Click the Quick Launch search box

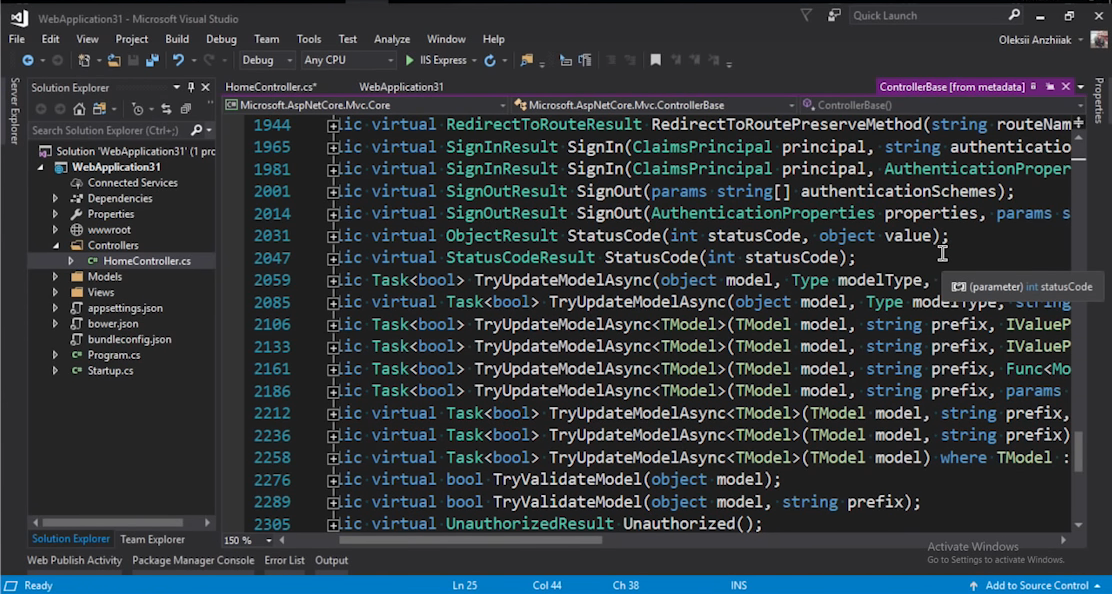928,15
